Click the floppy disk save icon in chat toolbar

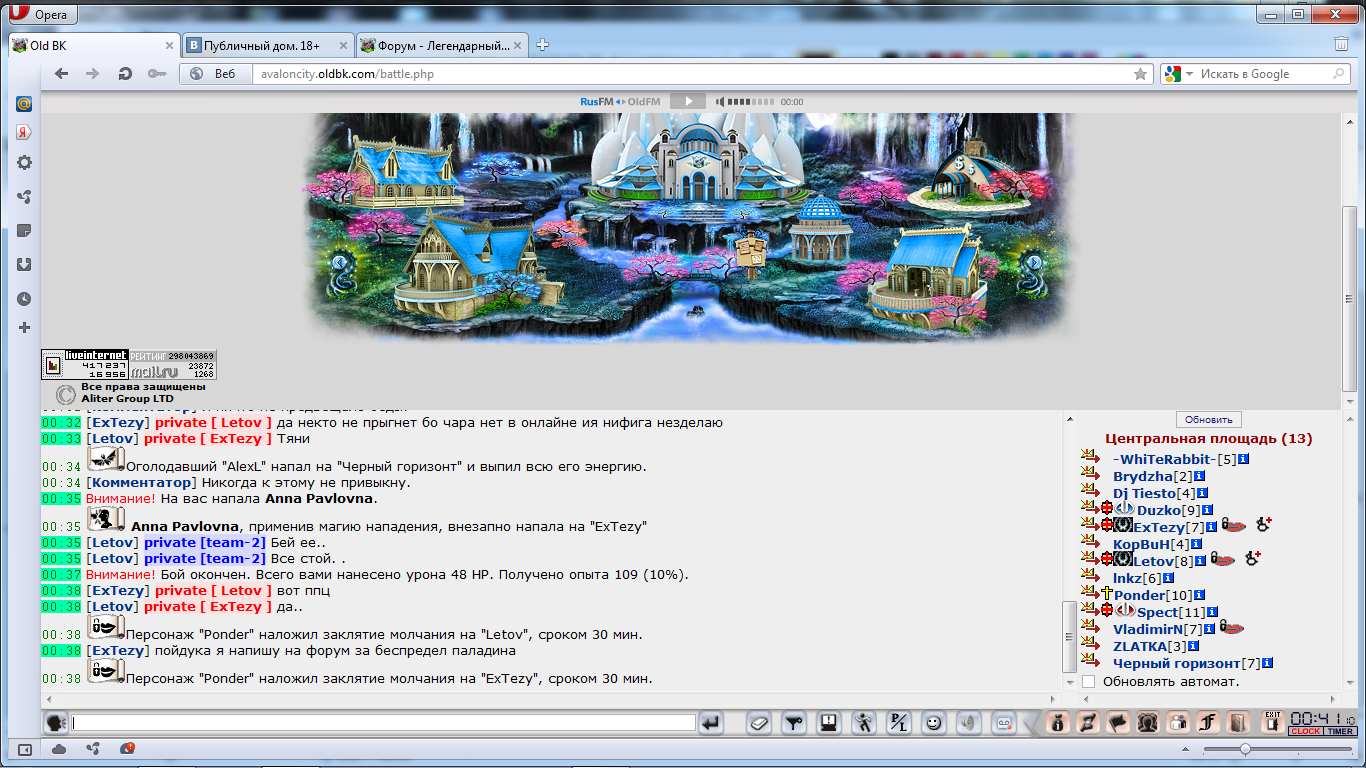point(828,723)
